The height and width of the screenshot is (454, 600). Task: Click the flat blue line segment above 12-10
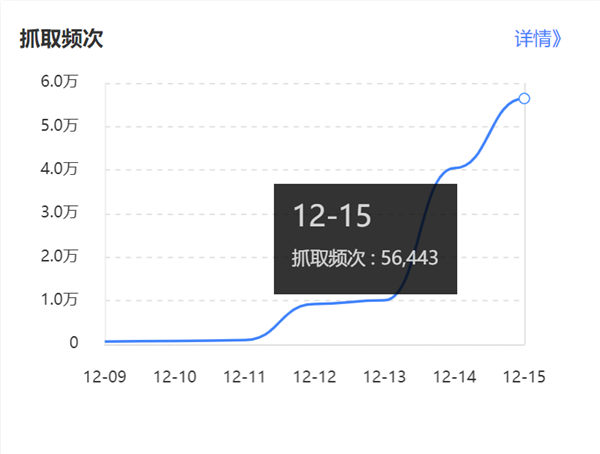coord(175,341)
